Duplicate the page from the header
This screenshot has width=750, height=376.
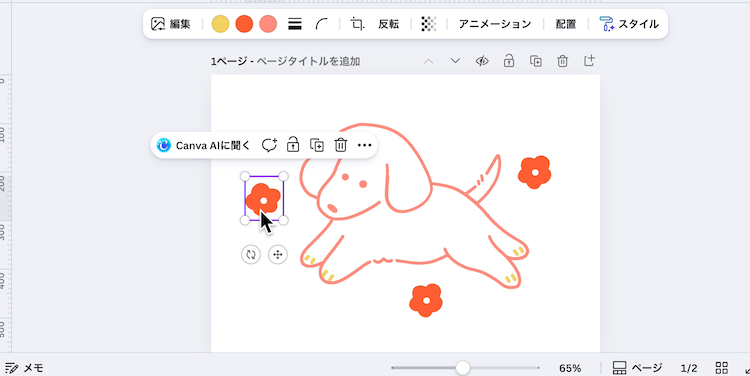(536, 61)
